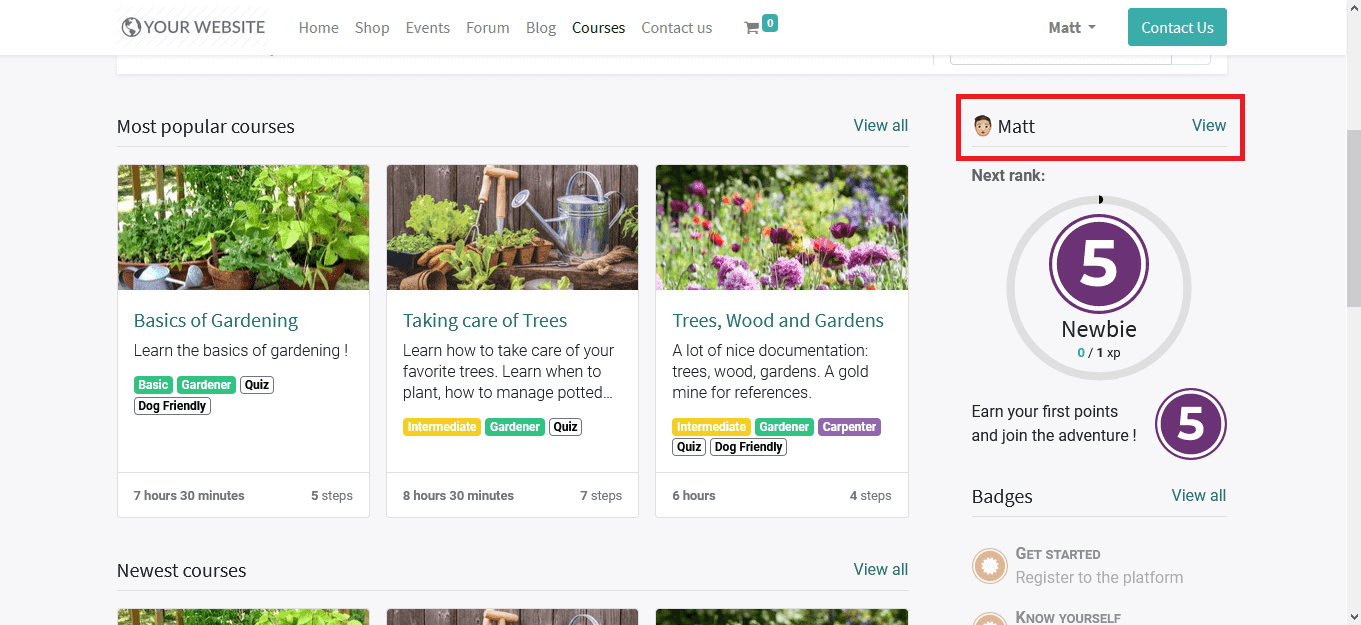
Task: Click the 'Newest courses' heading
Action: coord(181,571)
